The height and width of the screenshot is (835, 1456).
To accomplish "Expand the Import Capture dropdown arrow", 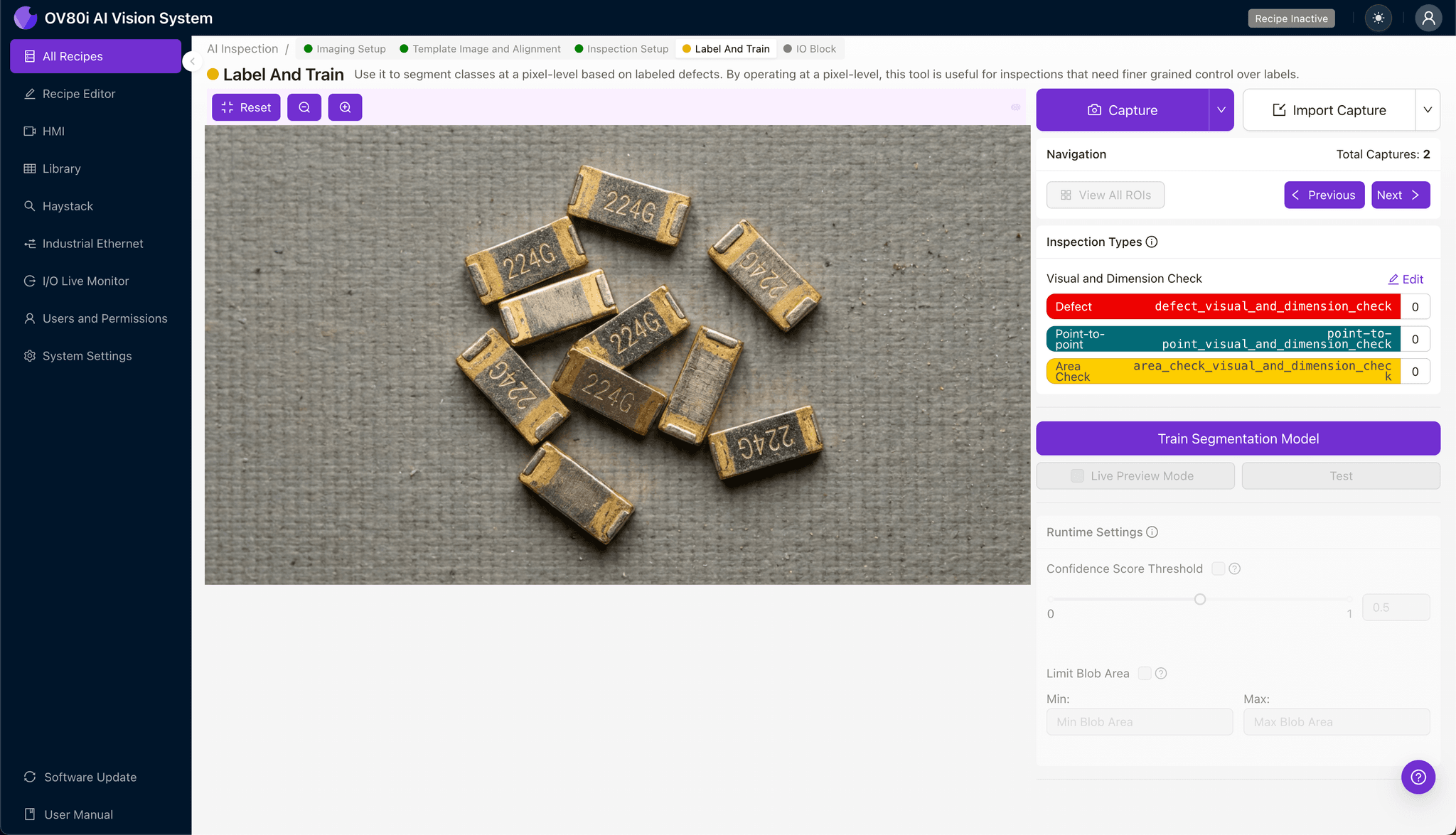I will 1428,110.
